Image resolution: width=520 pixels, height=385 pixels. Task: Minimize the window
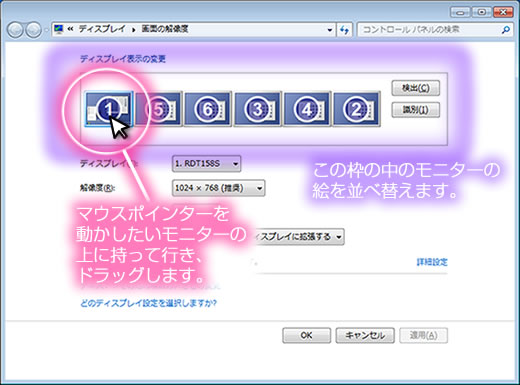460,12
